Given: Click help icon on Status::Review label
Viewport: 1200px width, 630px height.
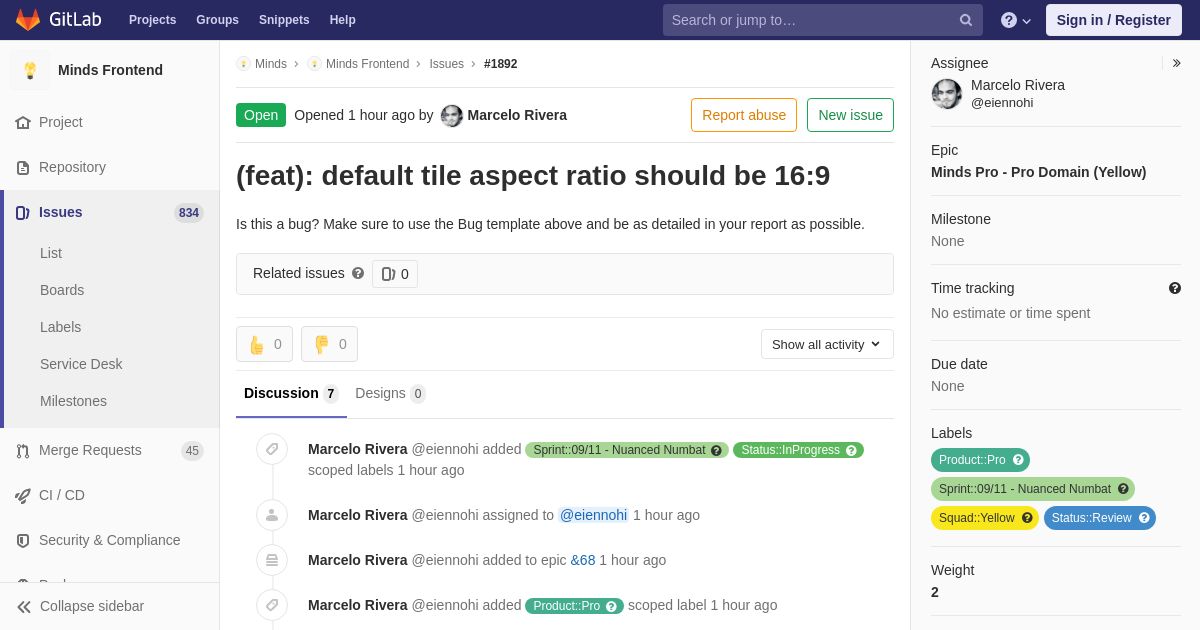Looking at the screenshot, I should point(1144,518).
